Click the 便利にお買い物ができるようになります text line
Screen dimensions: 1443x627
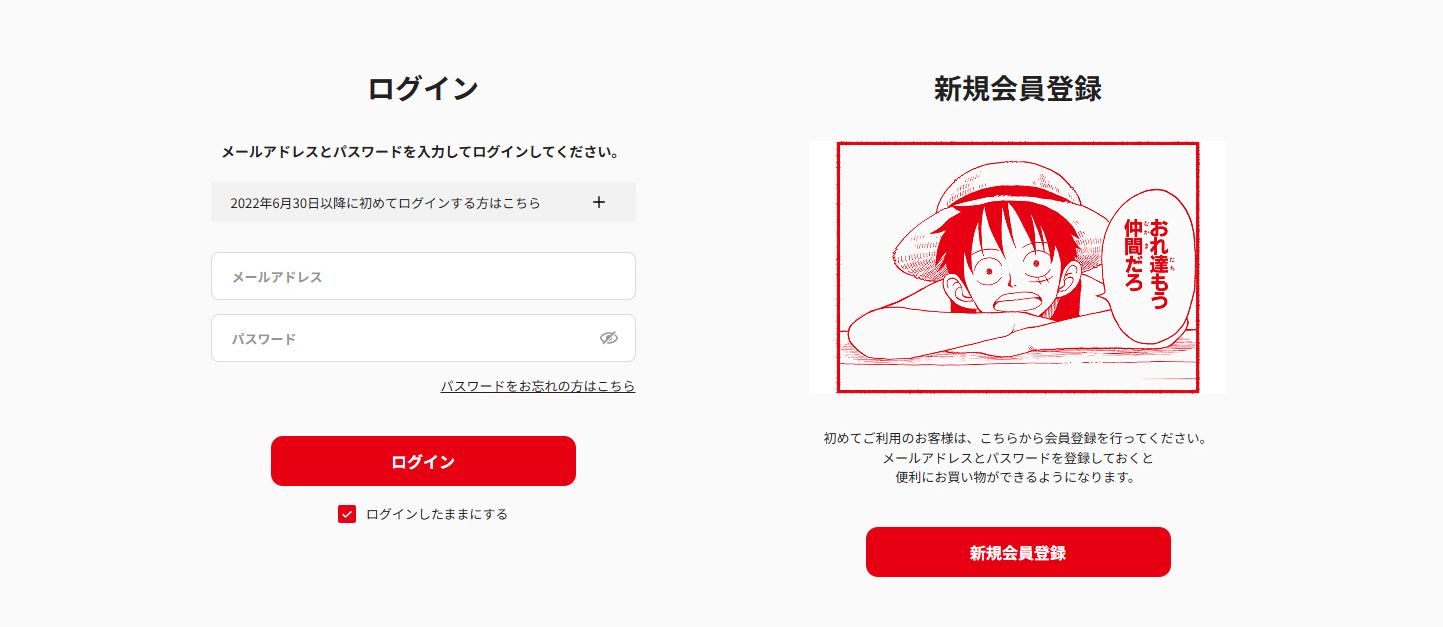coord(1018,477)
